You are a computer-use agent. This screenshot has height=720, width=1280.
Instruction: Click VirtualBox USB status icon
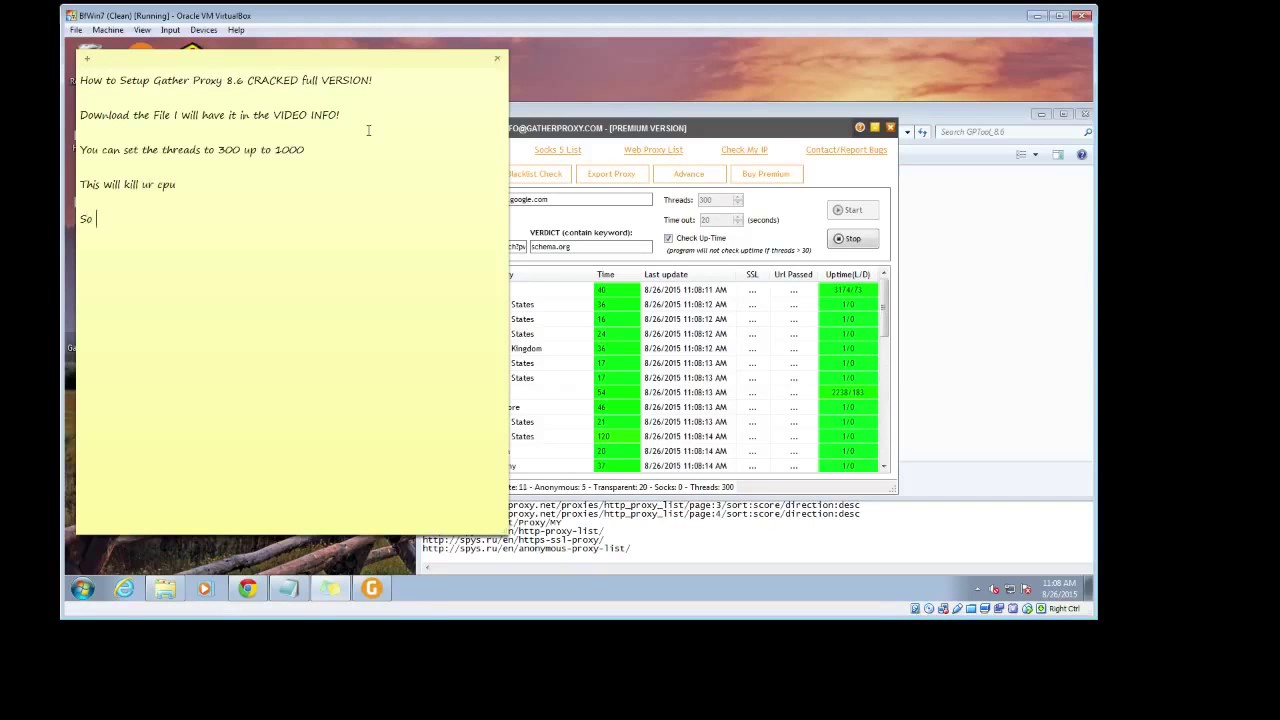click(957, 608)
